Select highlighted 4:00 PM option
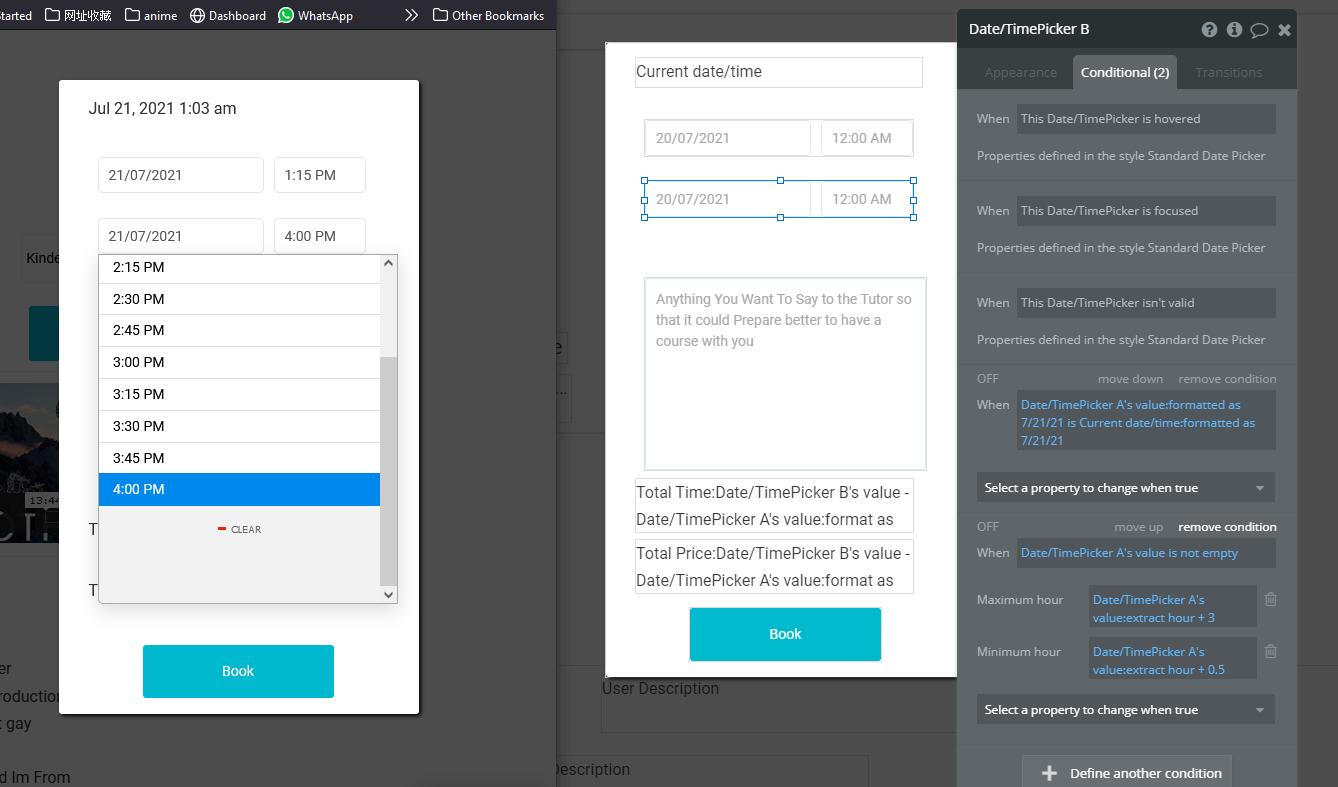 tap(239, 489)
